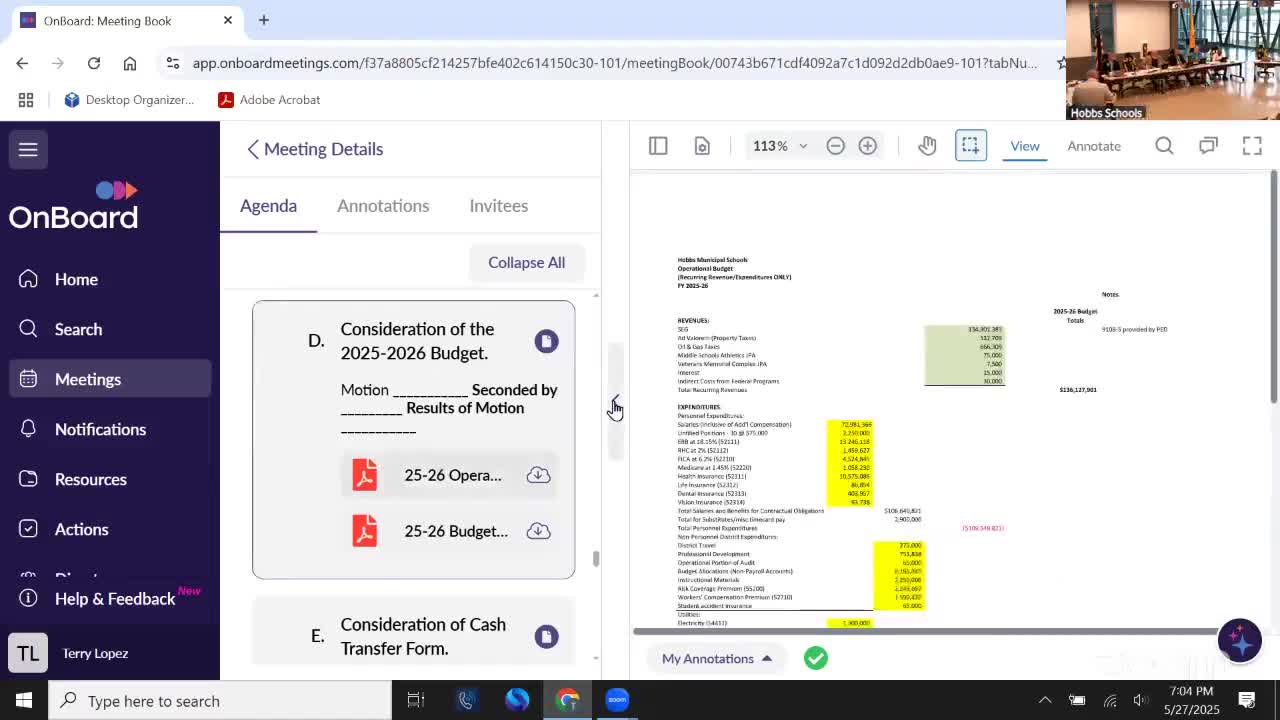Download the 25-26 Budget... PDF file
Image resolution: width=1280 pixels, height=720 pixels.
[x=538, y=531]
